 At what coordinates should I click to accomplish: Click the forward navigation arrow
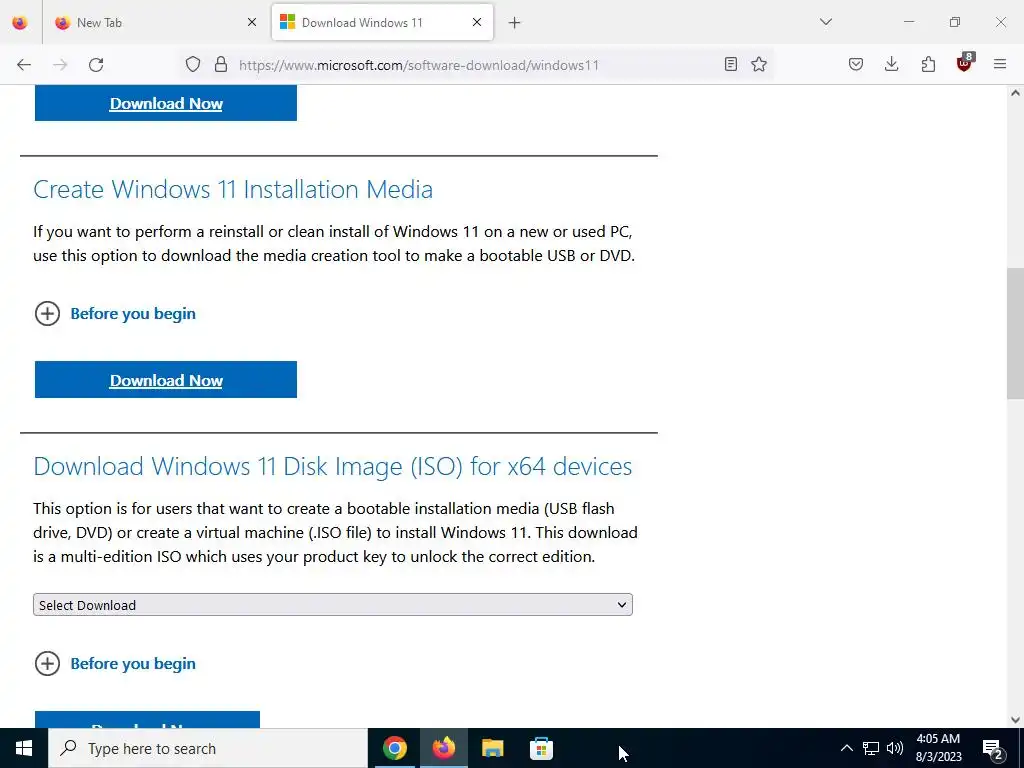pos(60,64)
